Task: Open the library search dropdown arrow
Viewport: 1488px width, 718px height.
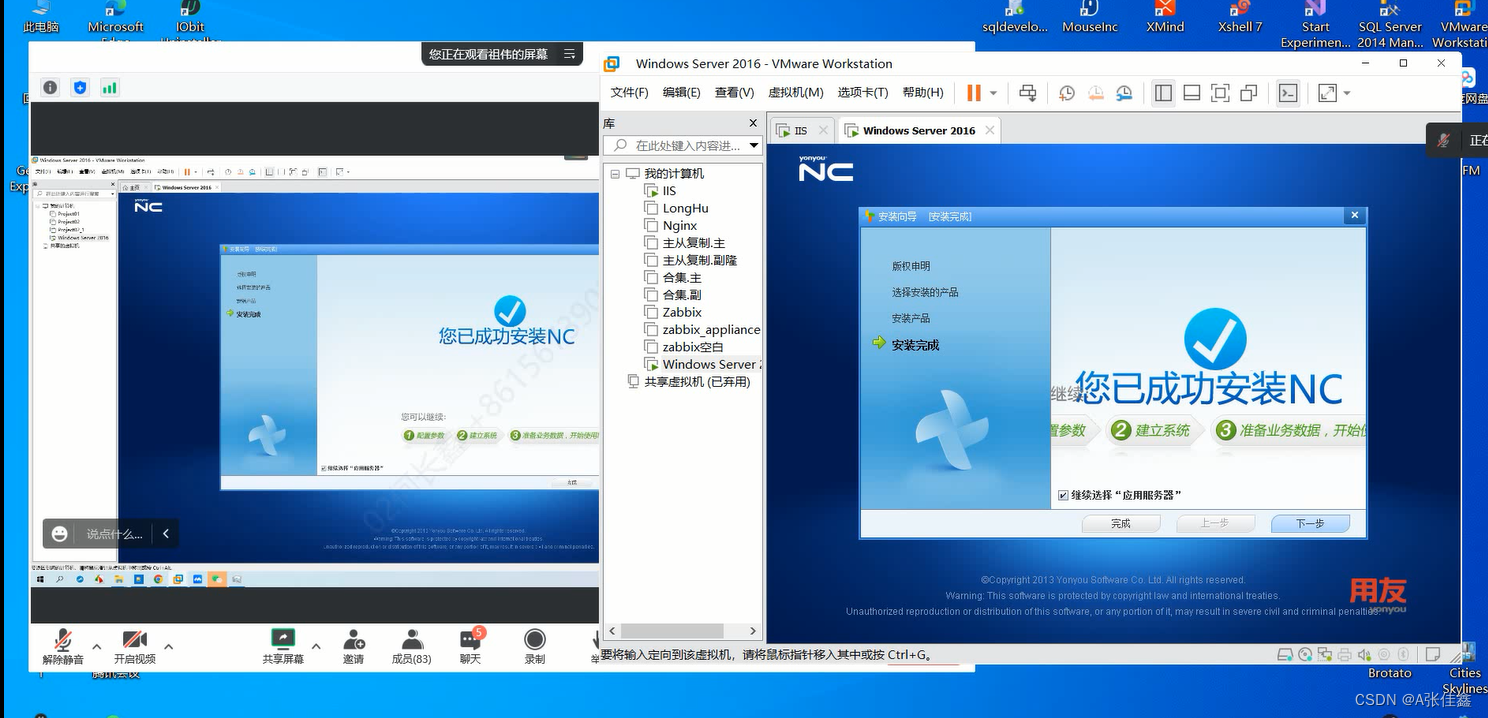Action: 754,146
